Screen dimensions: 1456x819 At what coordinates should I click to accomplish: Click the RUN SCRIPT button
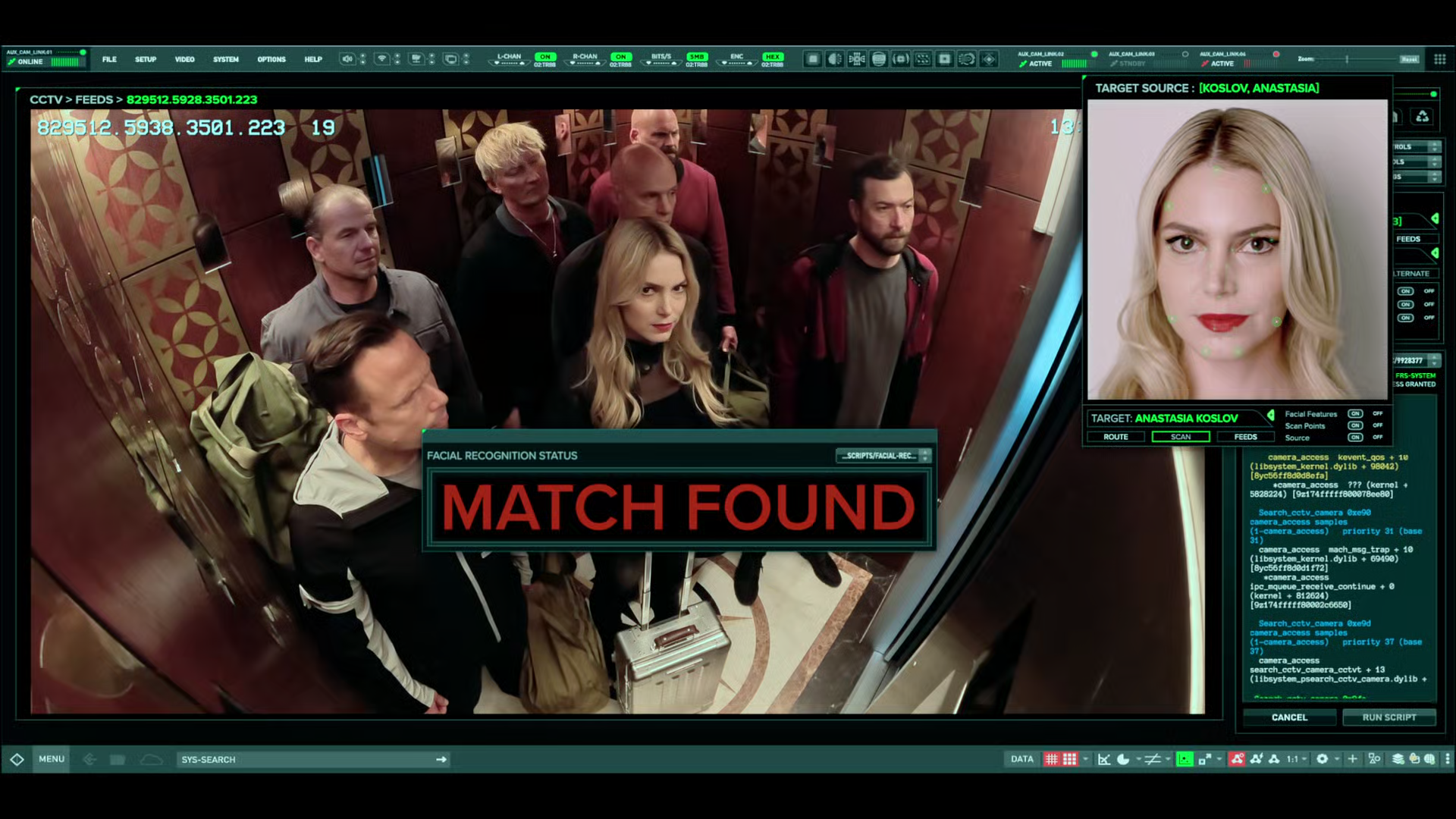click(x=1389, y=717)
